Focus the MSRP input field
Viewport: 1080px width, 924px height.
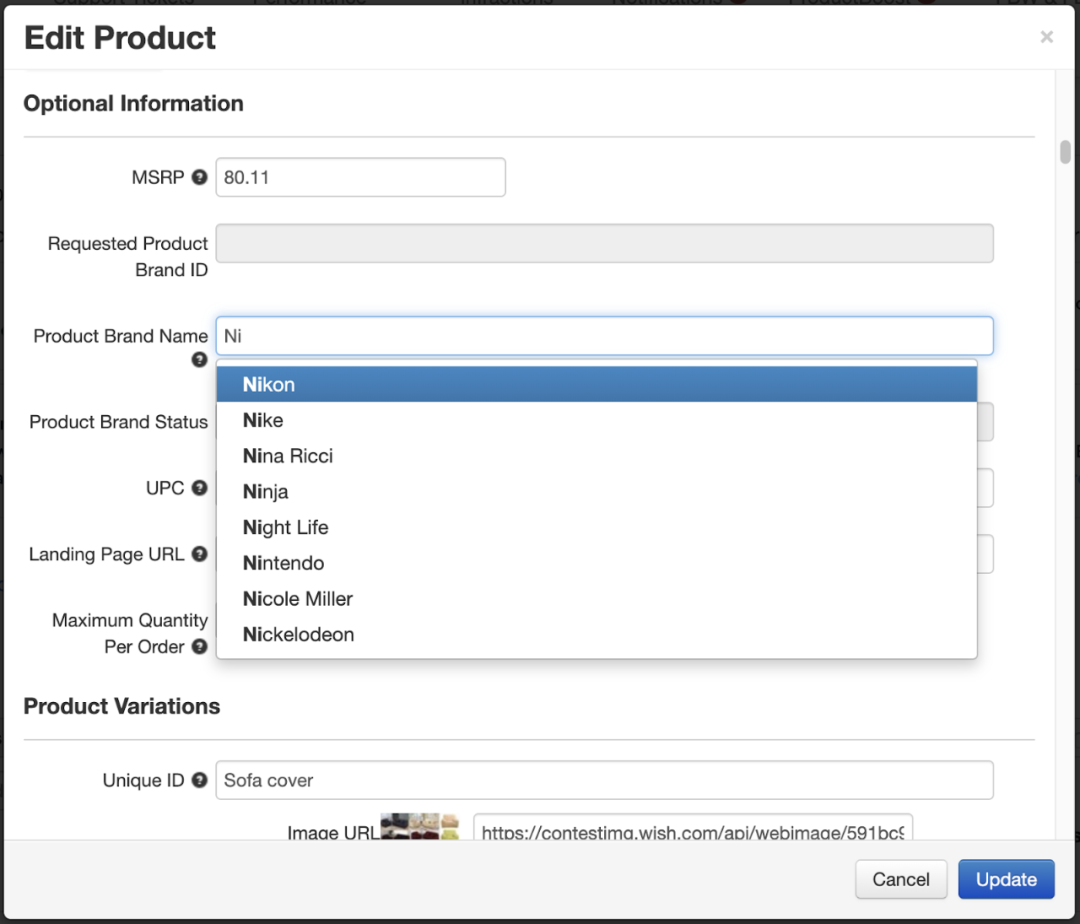coord(360,178)
